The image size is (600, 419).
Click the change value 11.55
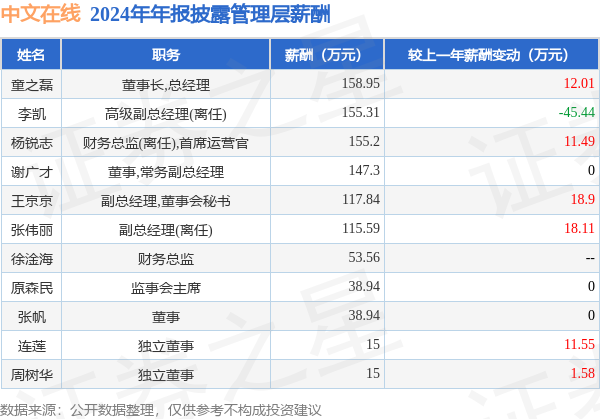(579, 344)
